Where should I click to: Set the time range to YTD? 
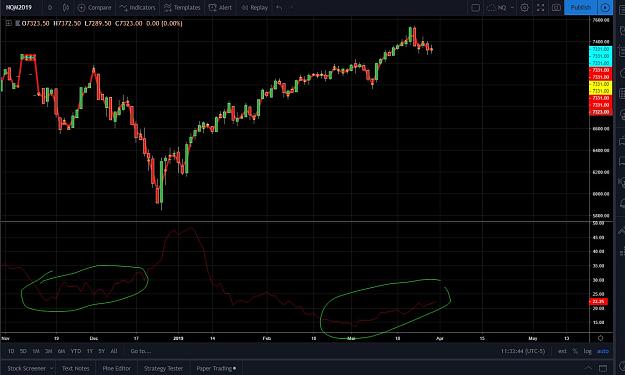click(76, 351)
